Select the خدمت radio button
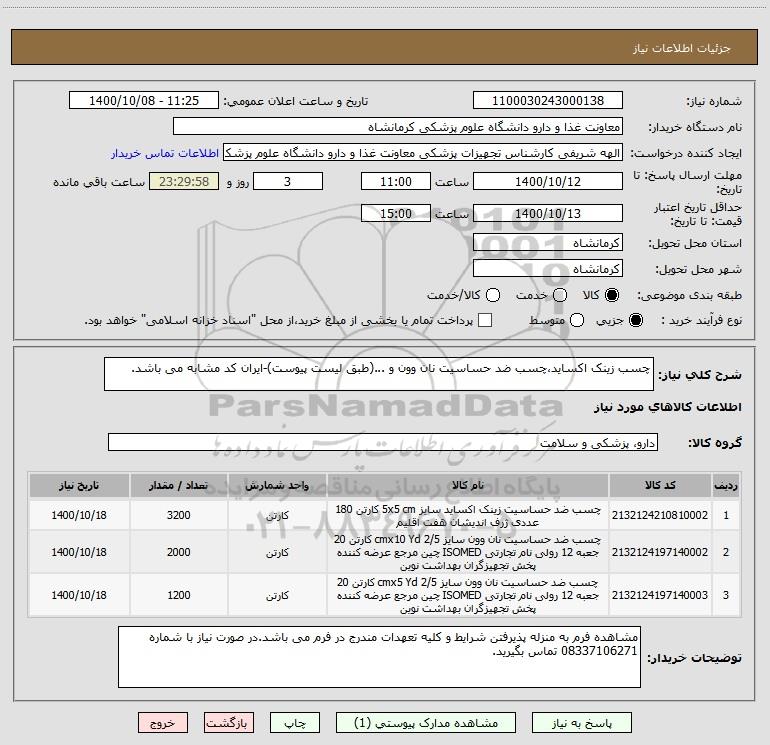The image size is (770, 745). (x=560, y=295)
